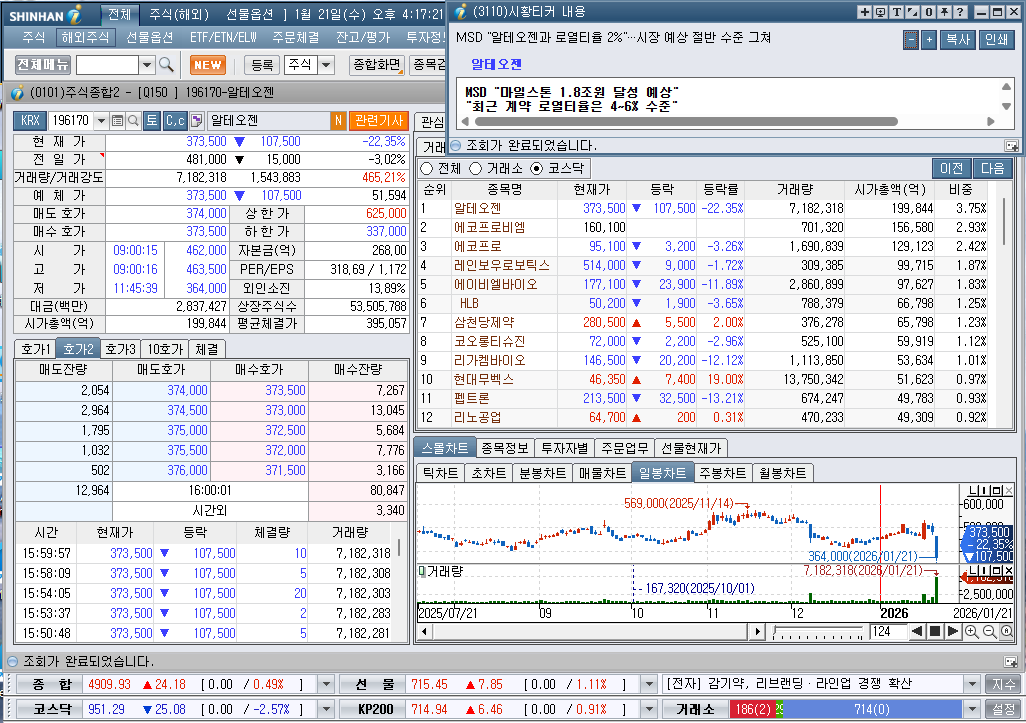Select the 거래소 radio button
Image resolution: width=1026 pixels, height=723 pixels.
(476, 168)
